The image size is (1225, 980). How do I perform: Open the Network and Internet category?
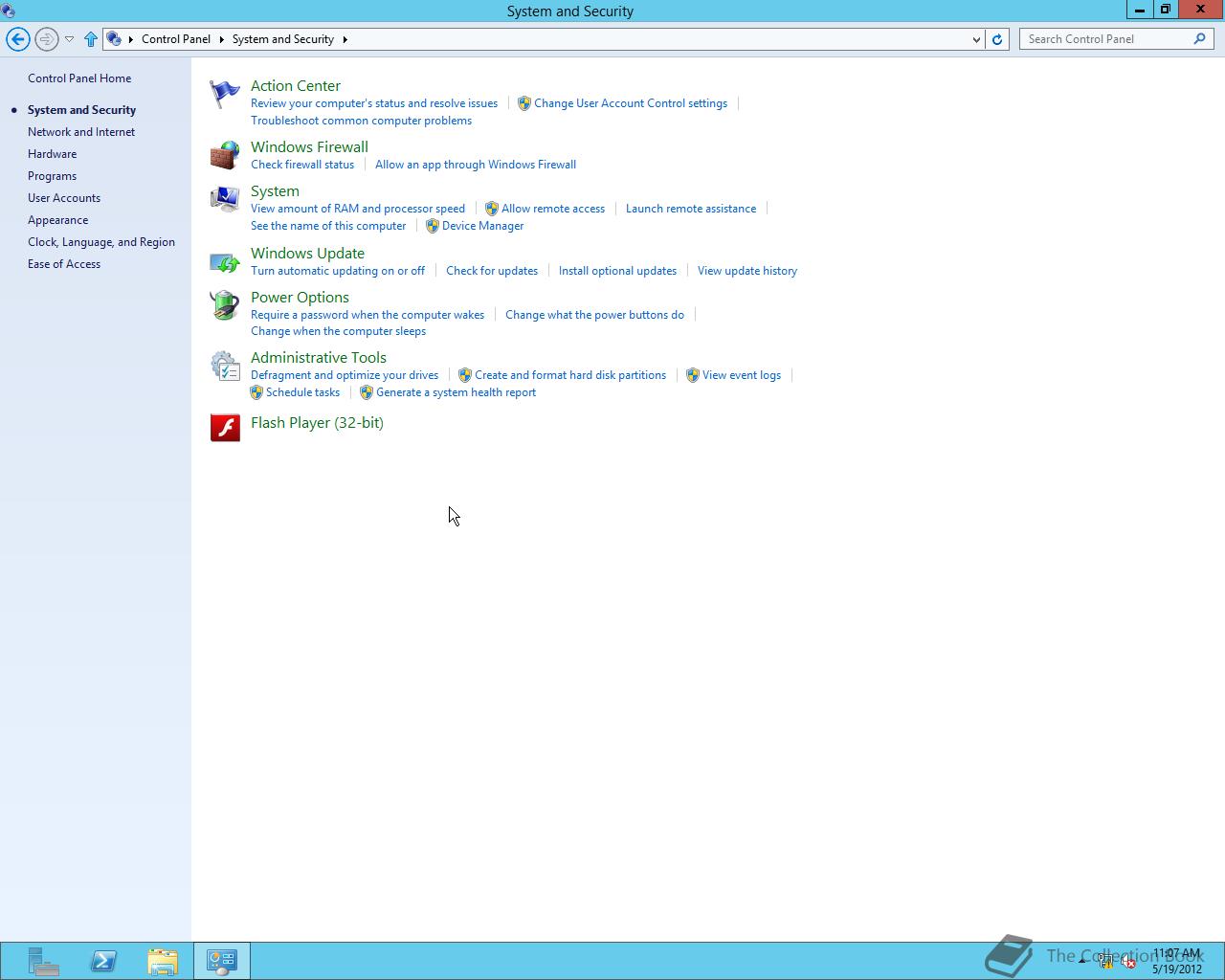(x=81, y=132)
